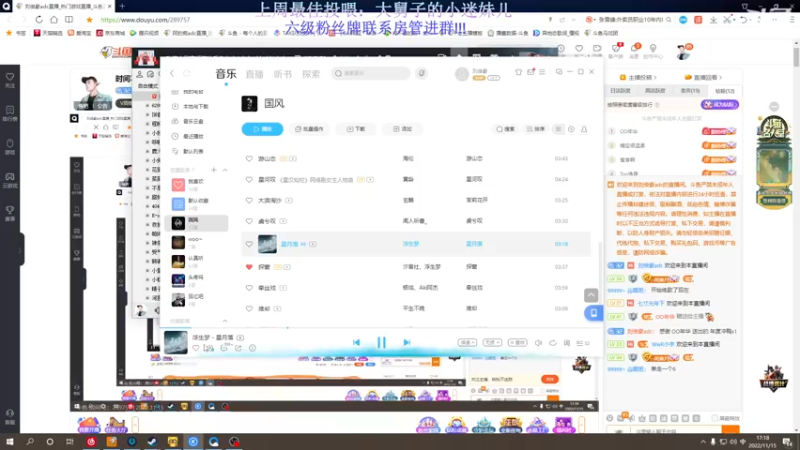Expand the 主播投稿 link arrow
This screenshot has height=450, width=800.
655,78
